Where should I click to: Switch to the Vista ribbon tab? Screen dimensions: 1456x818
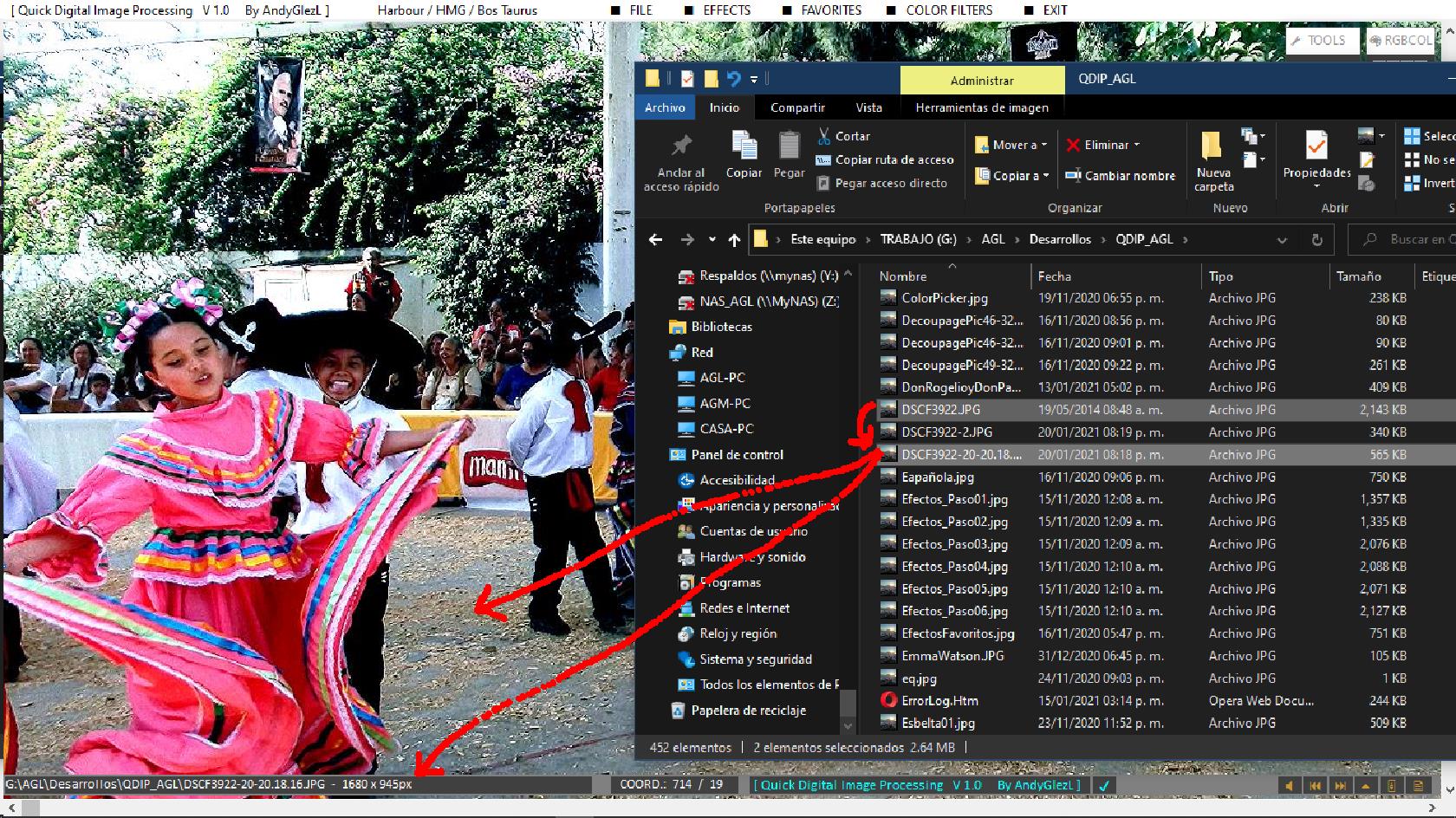(868, 107)
